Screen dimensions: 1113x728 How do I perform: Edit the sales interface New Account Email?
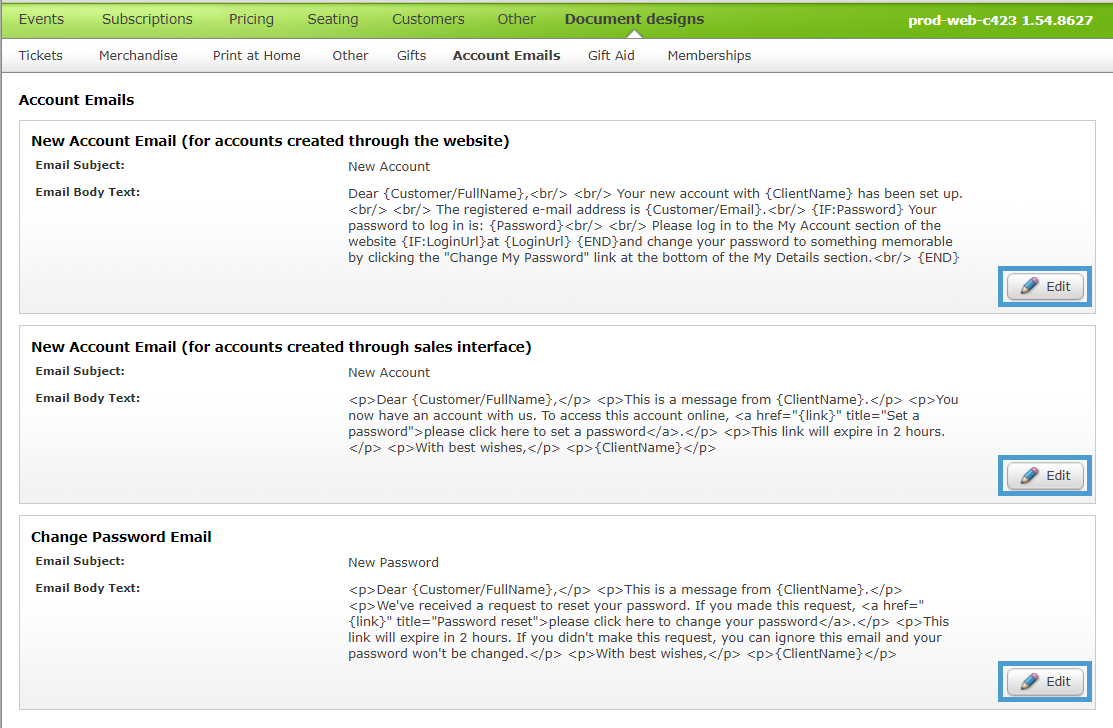(x=1045, y=475)
